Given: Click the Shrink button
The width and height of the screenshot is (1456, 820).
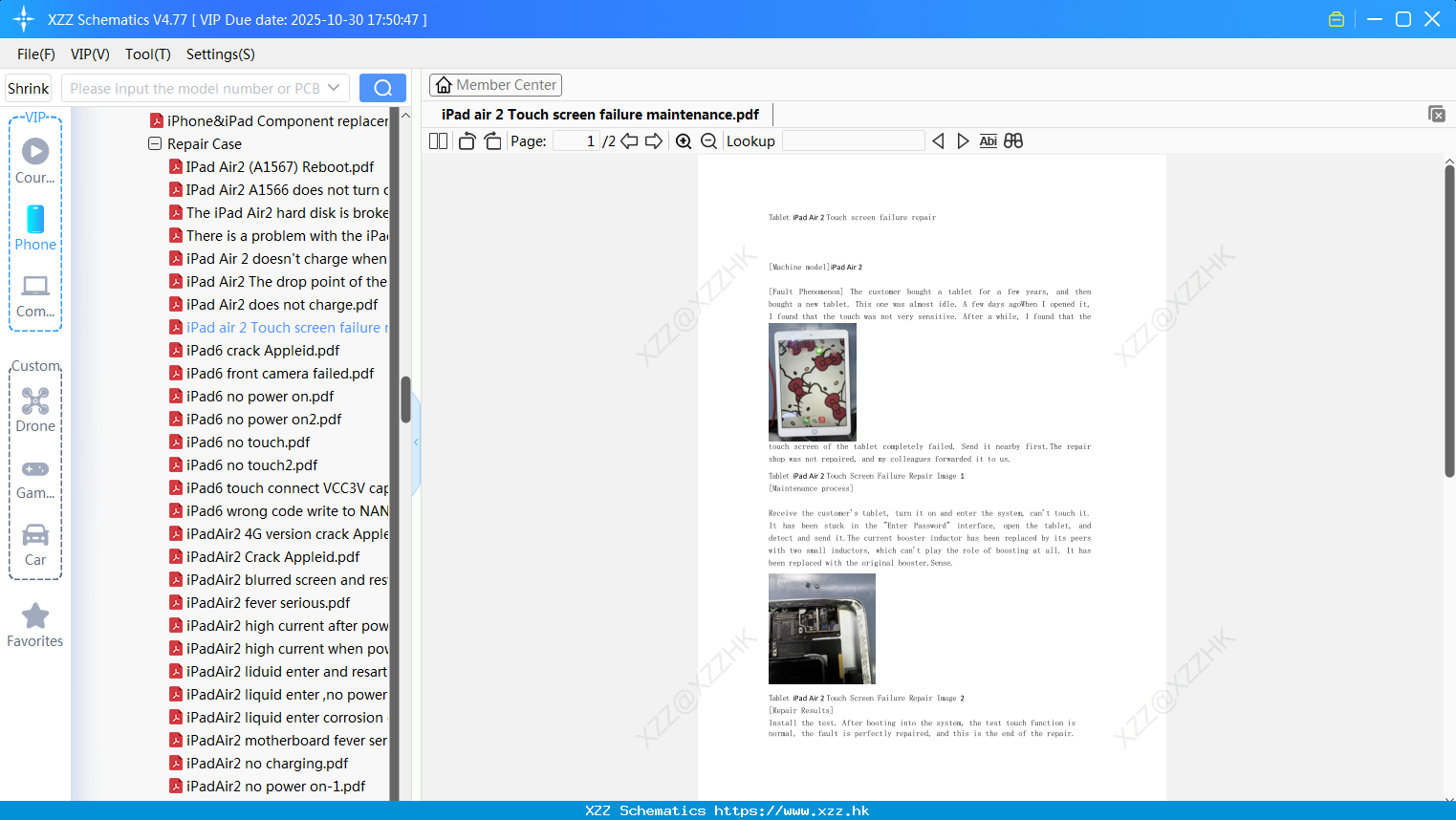Looking at the screenshot, I should [29, 88].
